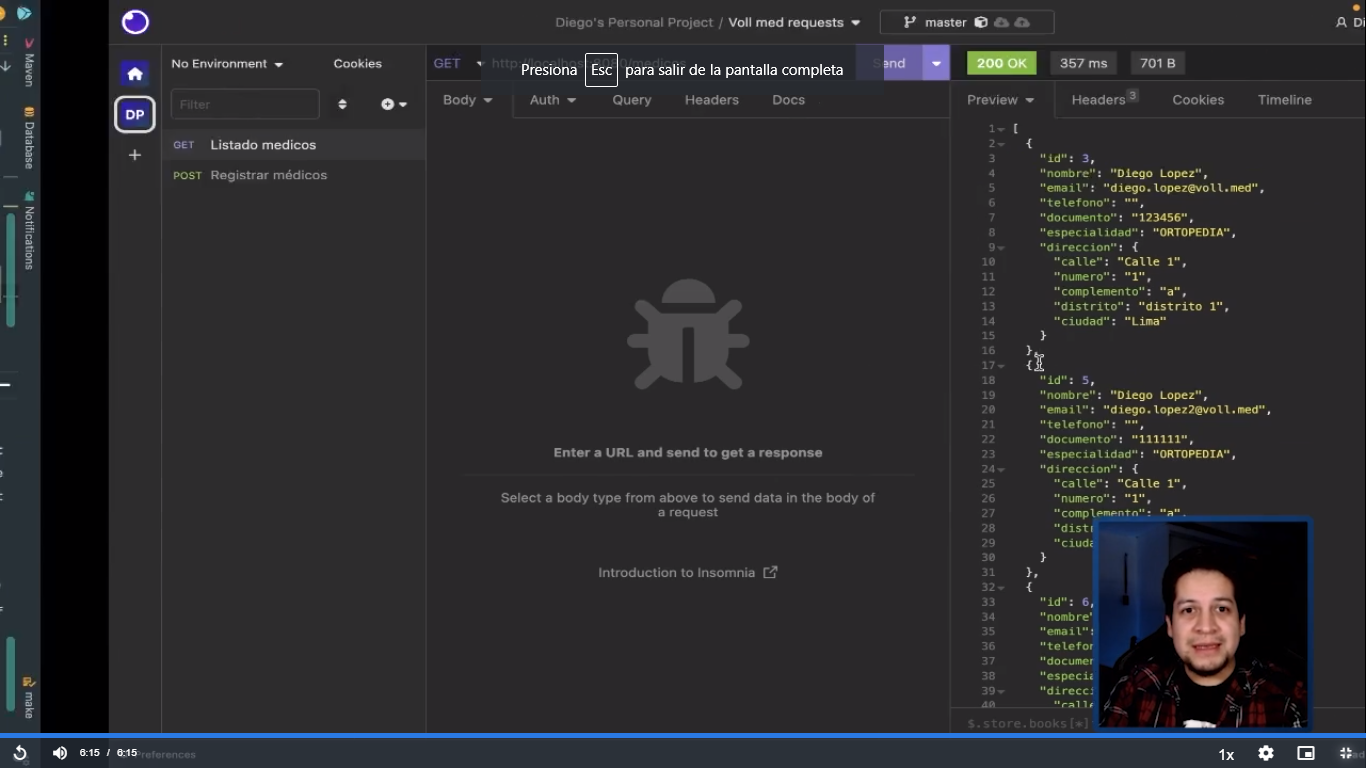This screenshot has width=1366, height=768.
Task: Click the response filter $.store.books field
Action: 1030,723
